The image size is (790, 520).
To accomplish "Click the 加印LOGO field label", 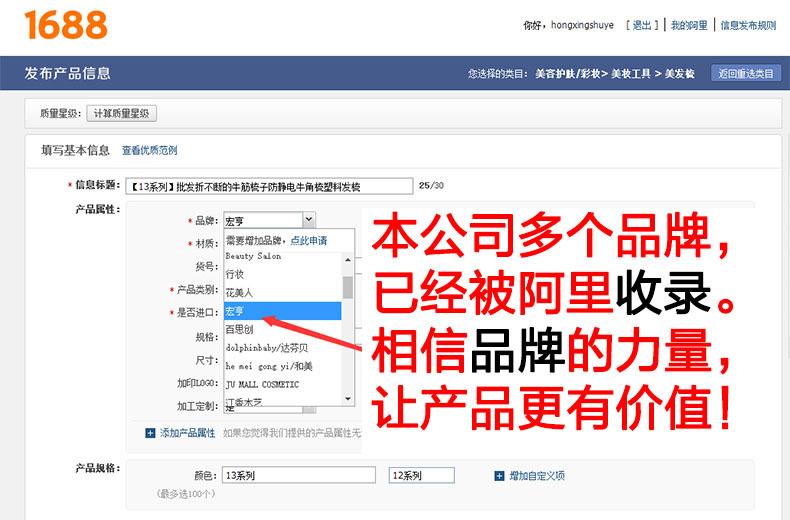I will pos(198,383).
